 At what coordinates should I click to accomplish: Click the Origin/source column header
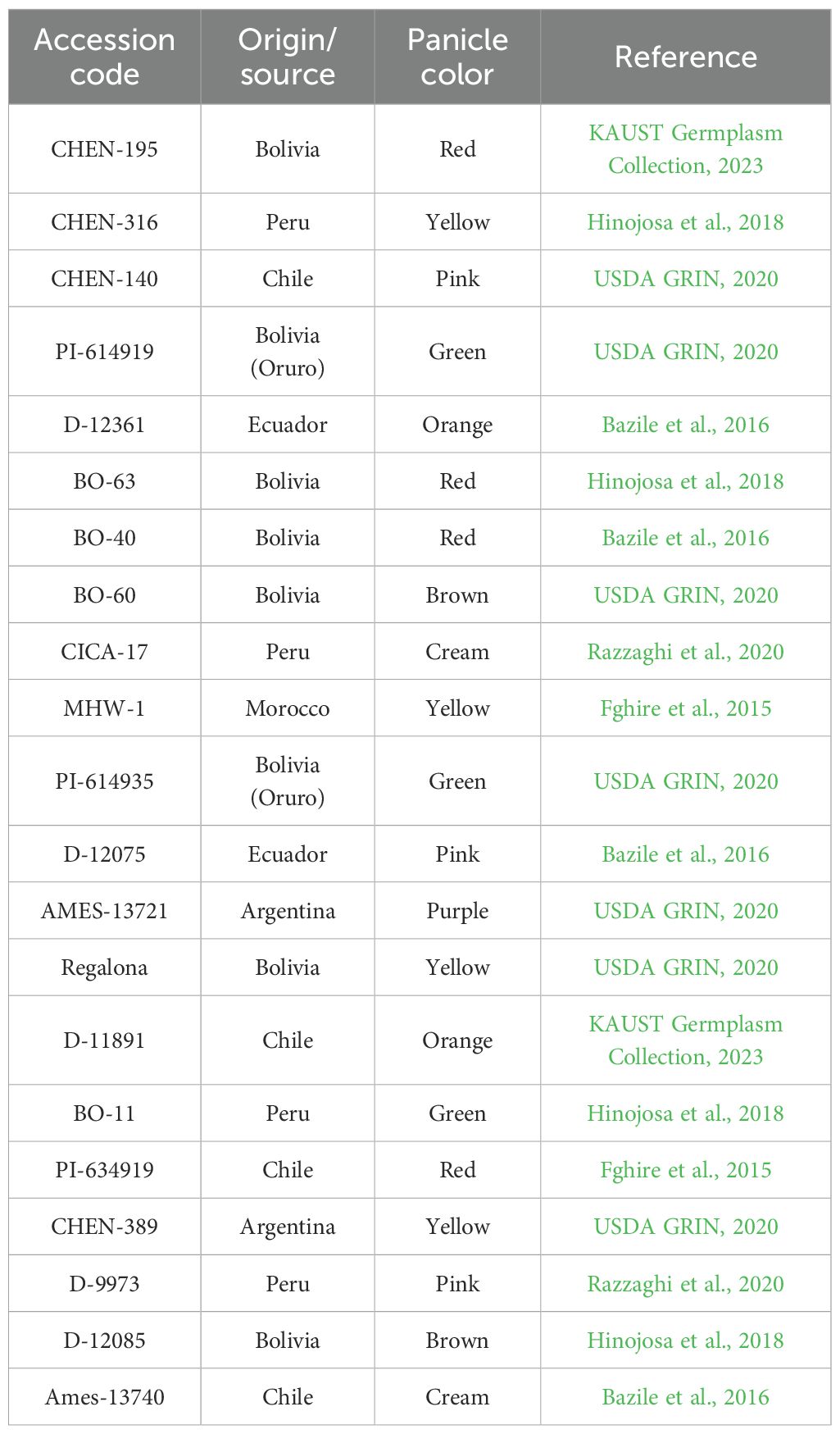click(288, 57)
